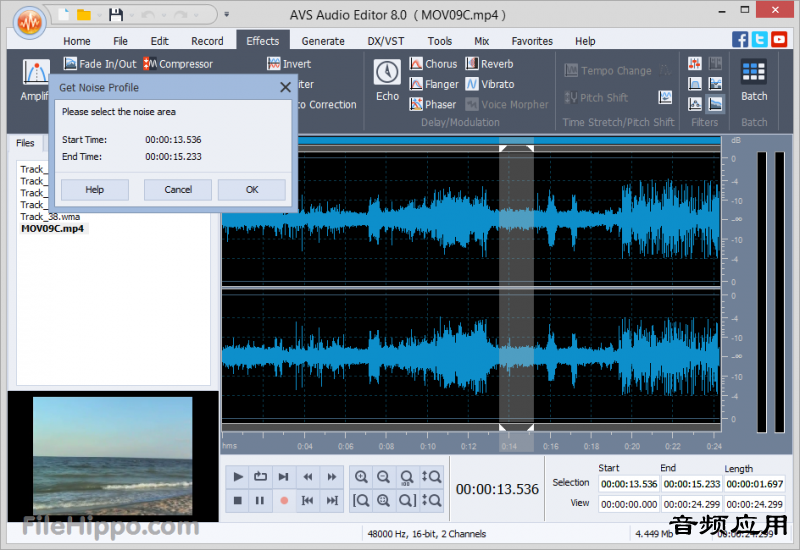The width and height of the screenshot is (800, 550).
Task: Open the File ribbon tab
Action: [x=120, y=41]
